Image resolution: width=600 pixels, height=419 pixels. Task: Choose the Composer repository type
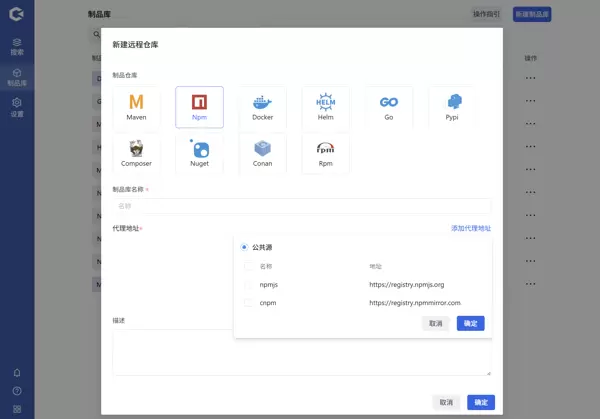136,153
